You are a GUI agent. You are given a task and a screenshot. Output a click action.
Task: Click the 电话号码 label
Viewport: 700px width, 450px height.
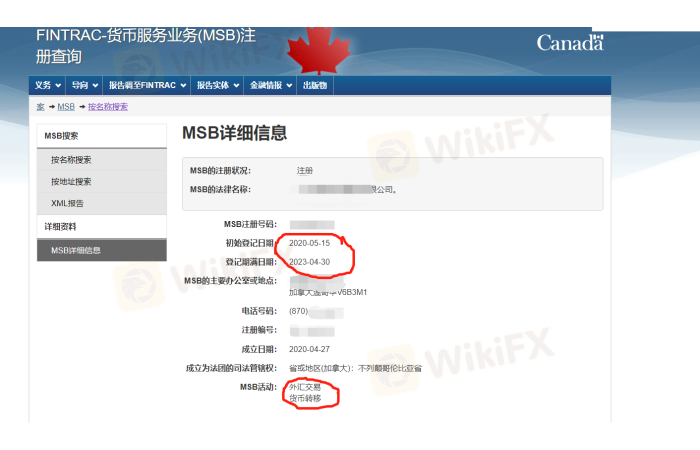[x=259, y=311]
